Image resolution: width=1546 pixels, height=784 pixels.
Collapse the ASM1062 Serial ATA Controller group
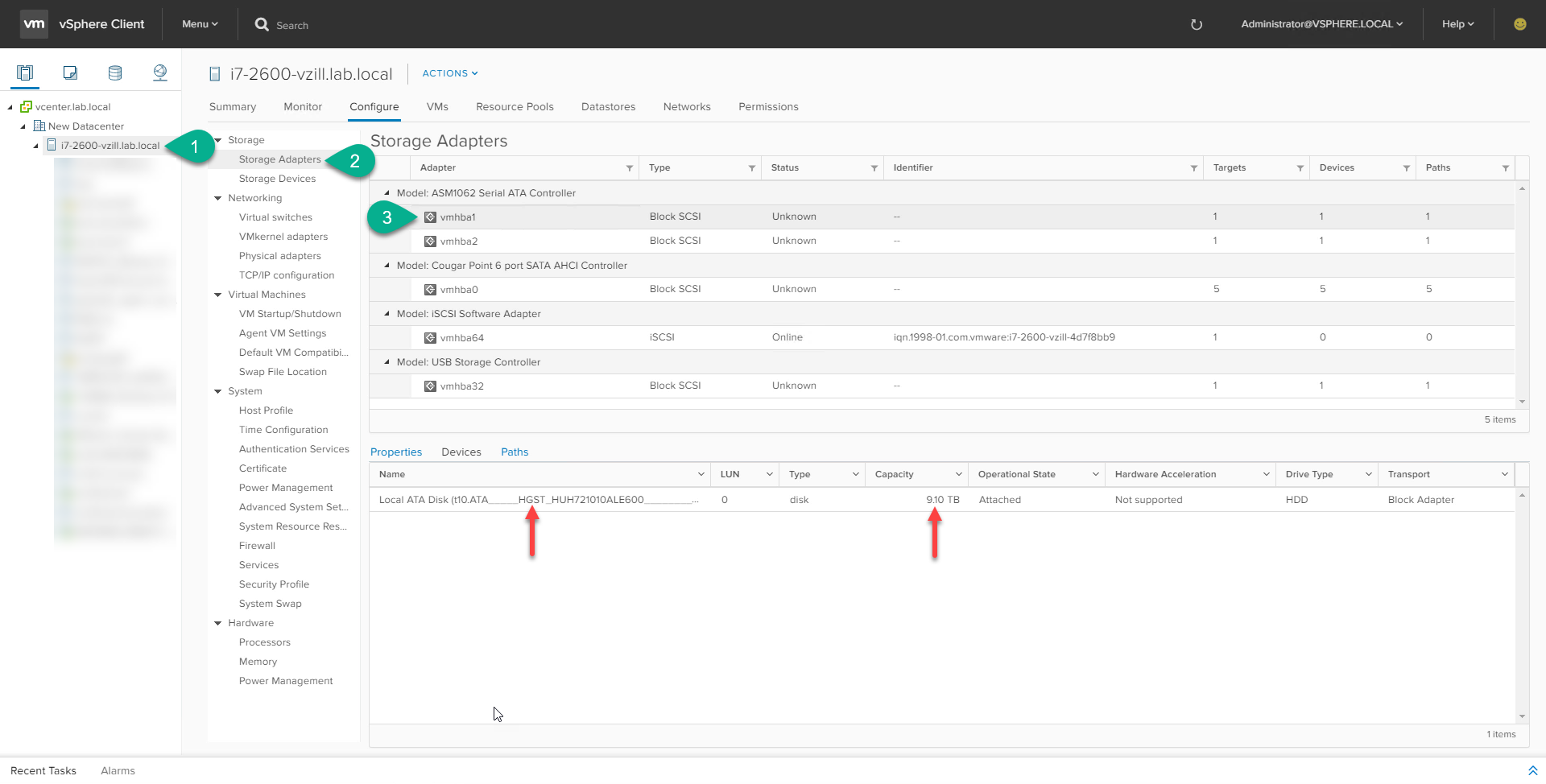pos(387,193)
